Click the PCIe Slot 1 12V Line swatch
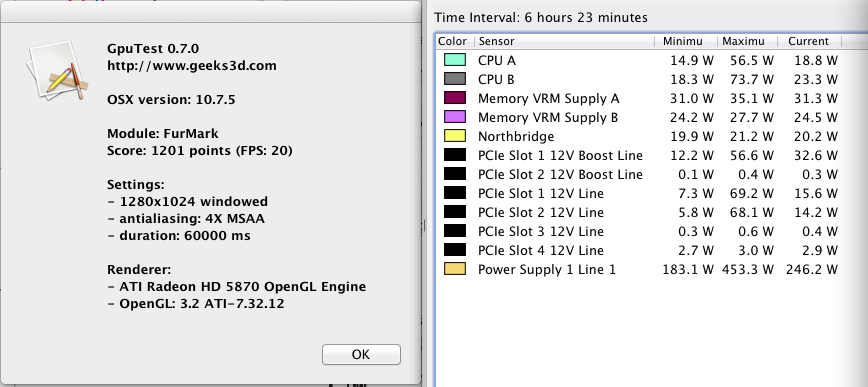 coord(454,193)
